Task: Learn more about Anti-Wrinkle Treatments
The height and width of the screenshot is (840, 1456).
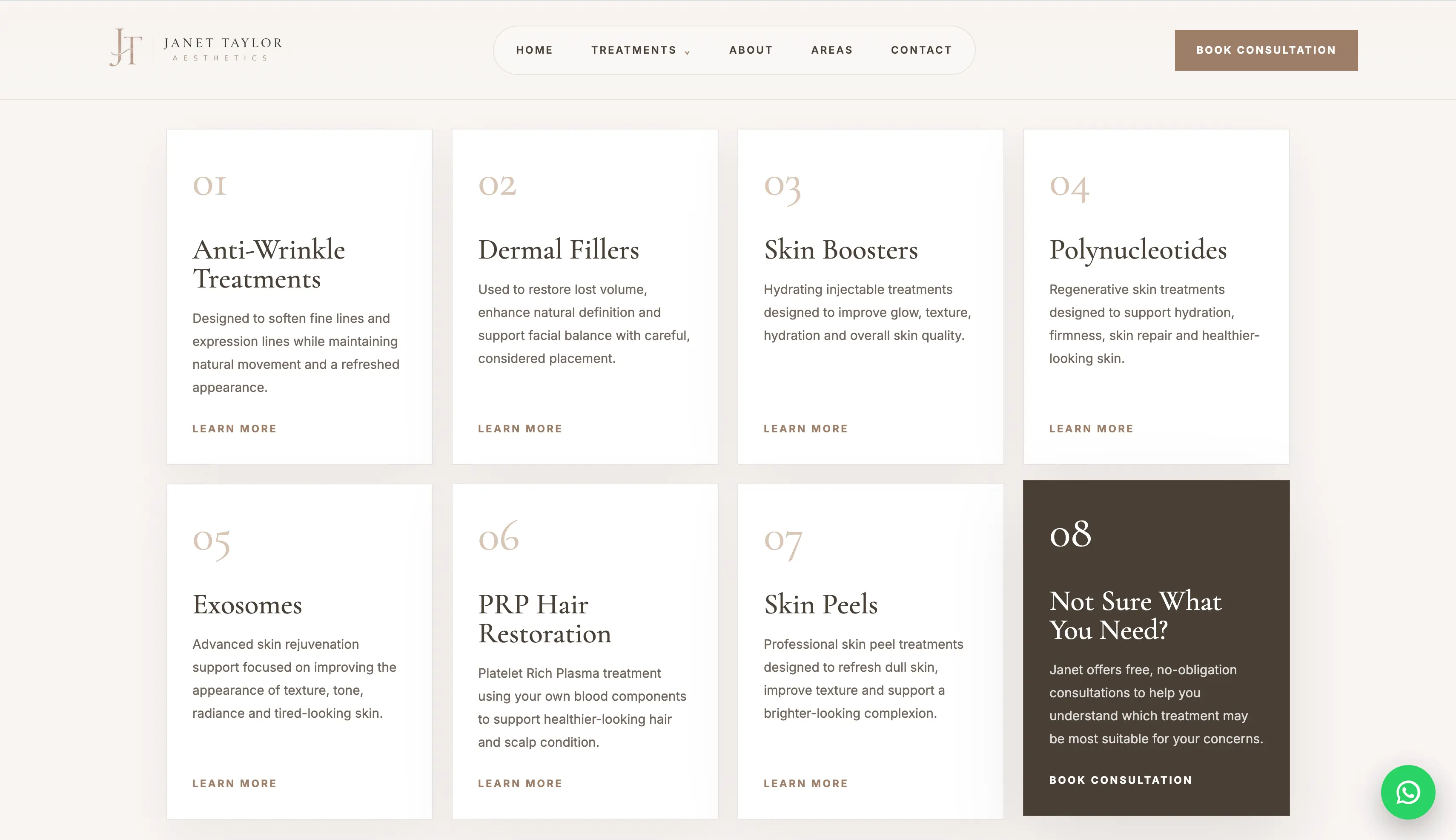Action: (x=234, y=429)
